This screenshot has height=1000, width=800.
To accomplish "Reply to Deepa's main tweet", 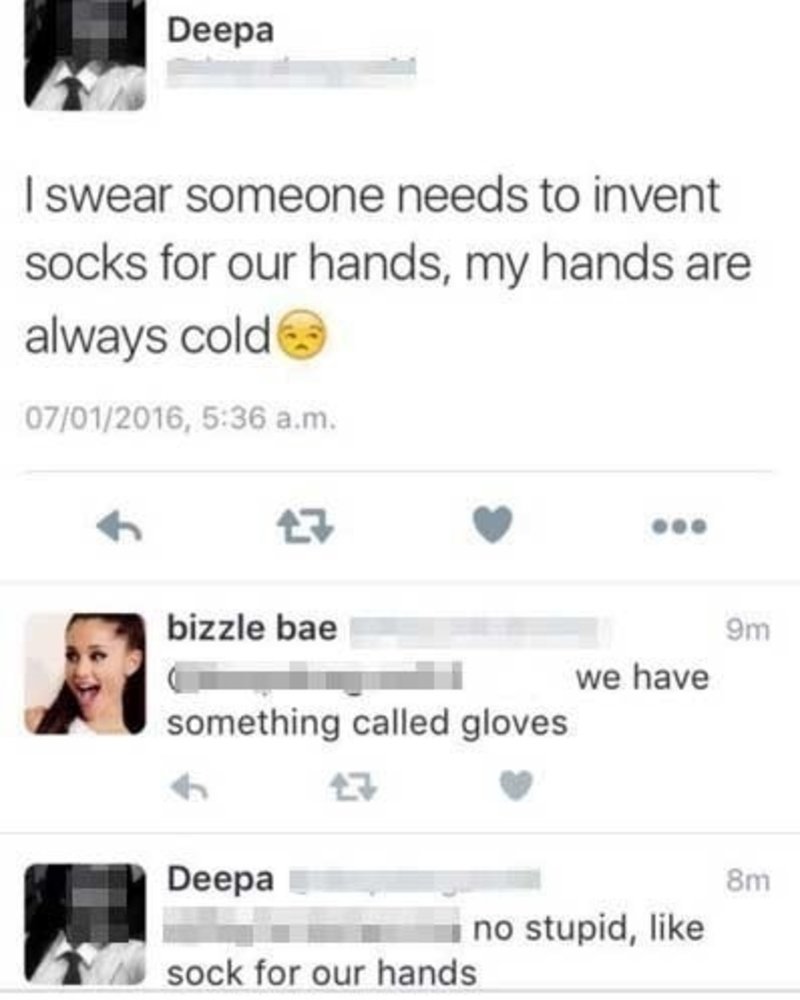I will [119, 526].
